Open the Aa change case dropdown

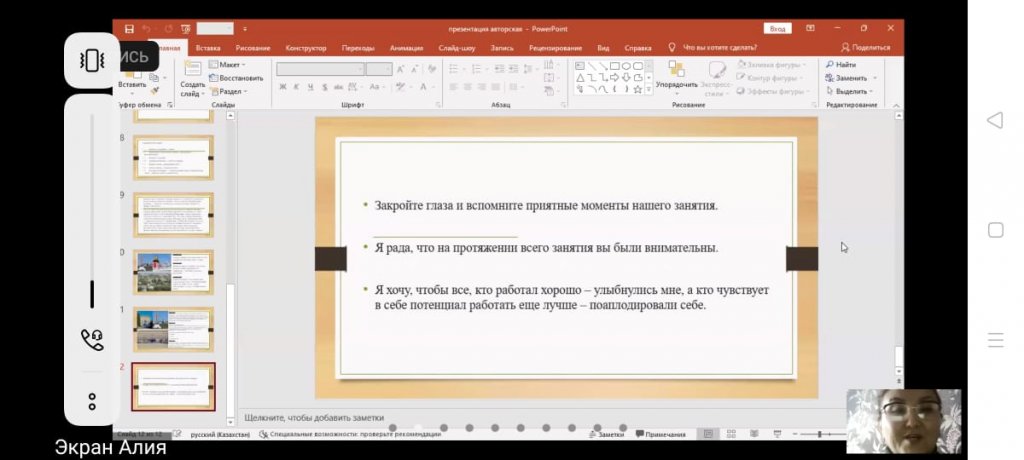(x=376, y=87)
